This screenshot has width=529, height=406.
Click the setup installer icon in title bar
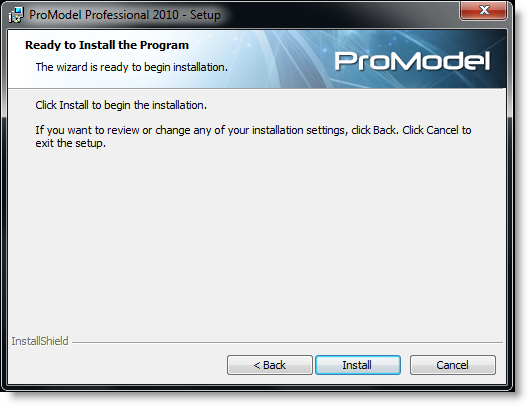click(16, 15)
